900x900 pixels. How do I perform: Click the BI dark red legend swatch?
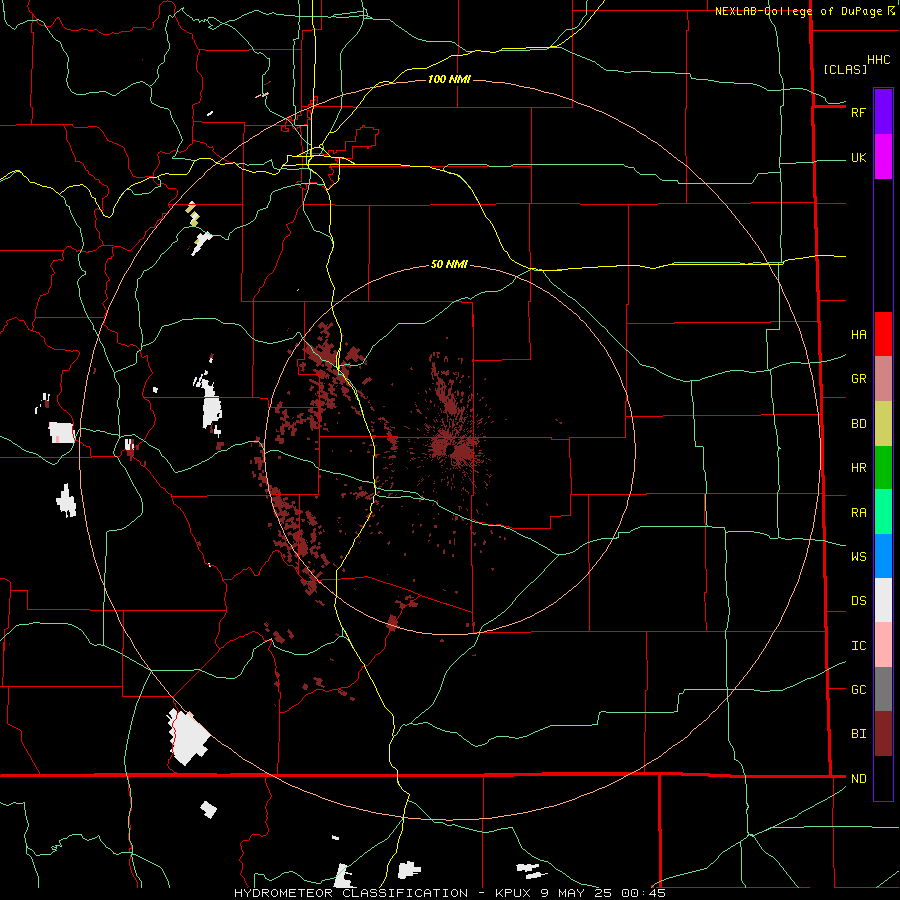point(883,734)
